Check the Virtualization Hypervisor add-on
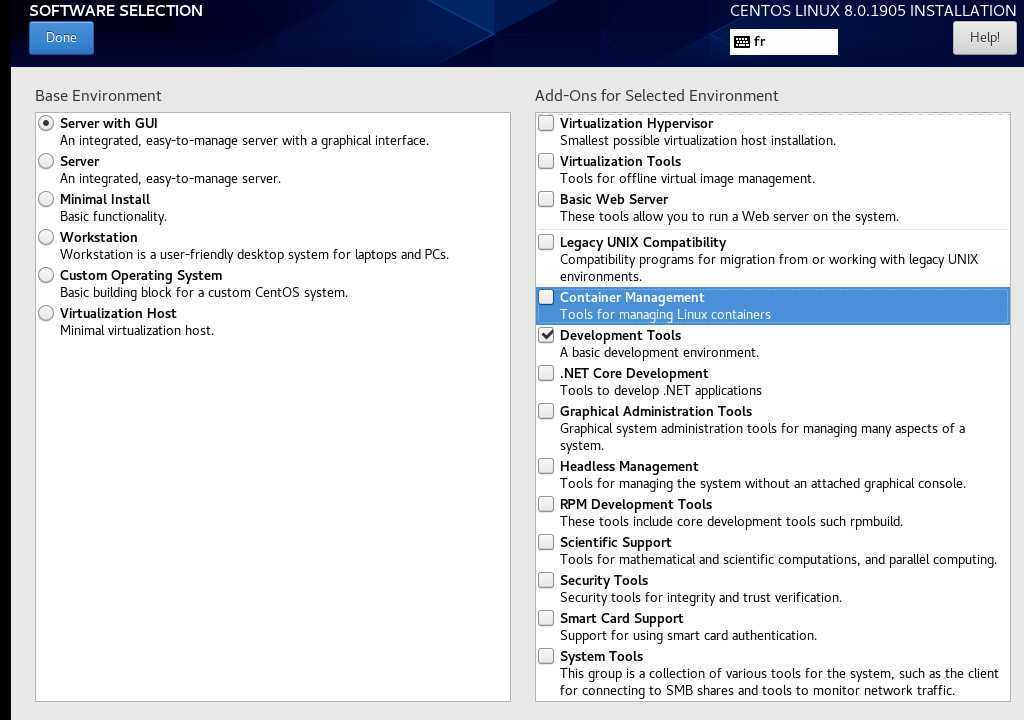Screen dimensions: 1024x720 pos(546,123)
